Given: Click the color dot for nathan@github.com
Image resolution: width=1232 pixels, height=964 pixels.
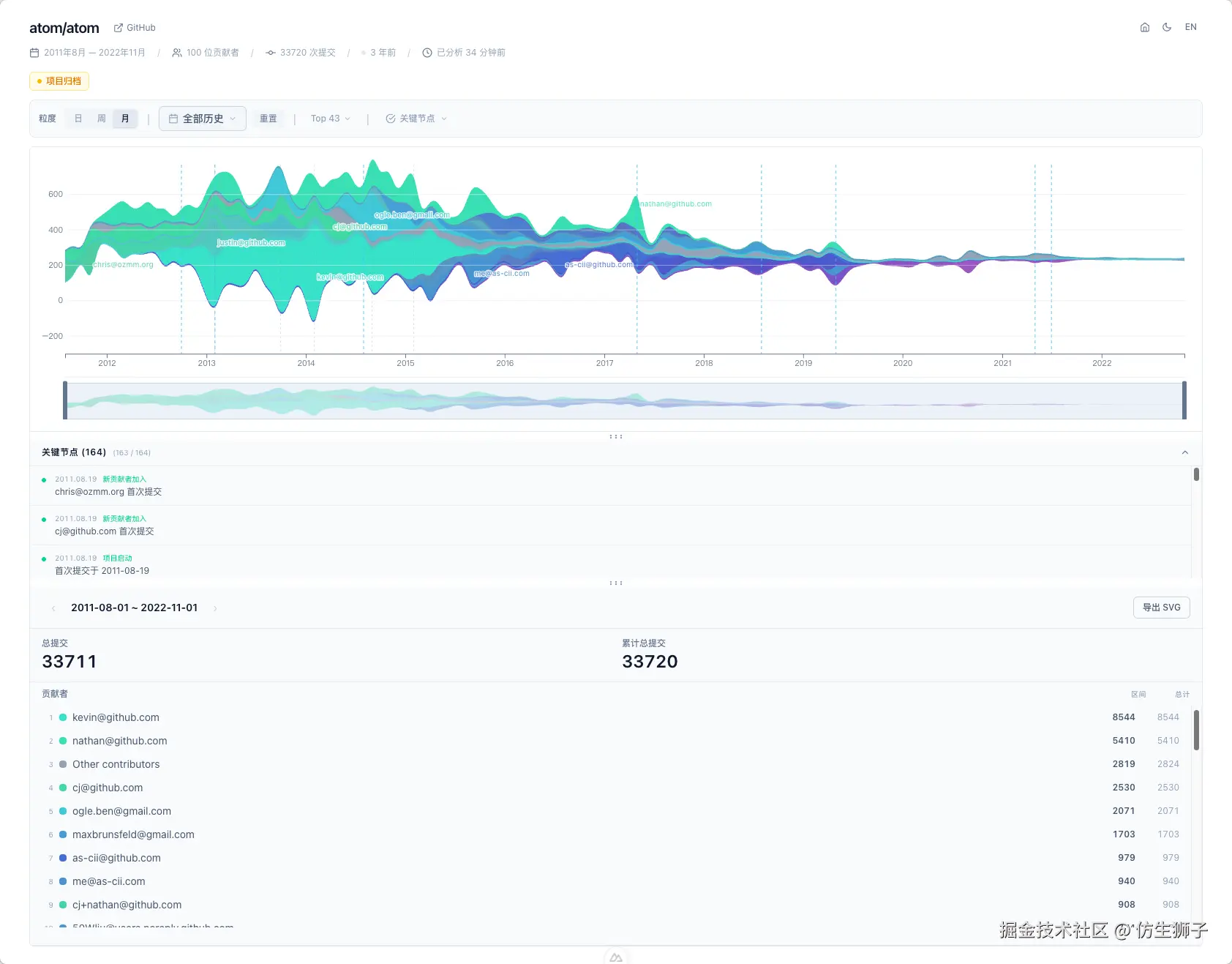Looking at the screenshot, I should click(x=63, y=741).
